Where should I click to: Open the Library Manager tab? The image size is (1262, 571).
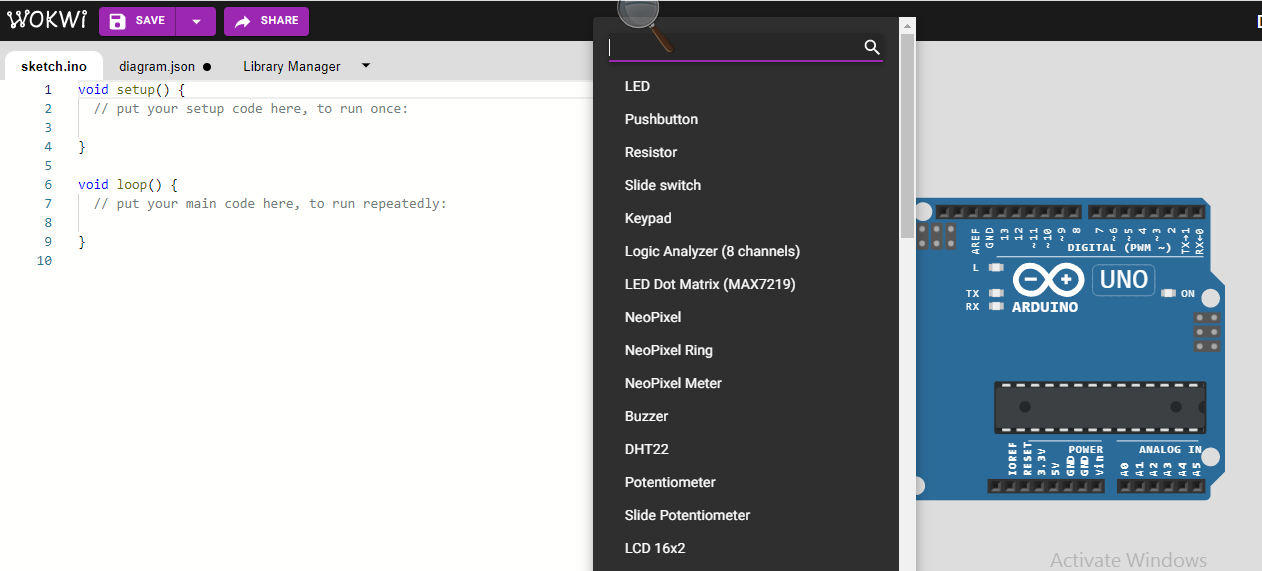(291, 67)
